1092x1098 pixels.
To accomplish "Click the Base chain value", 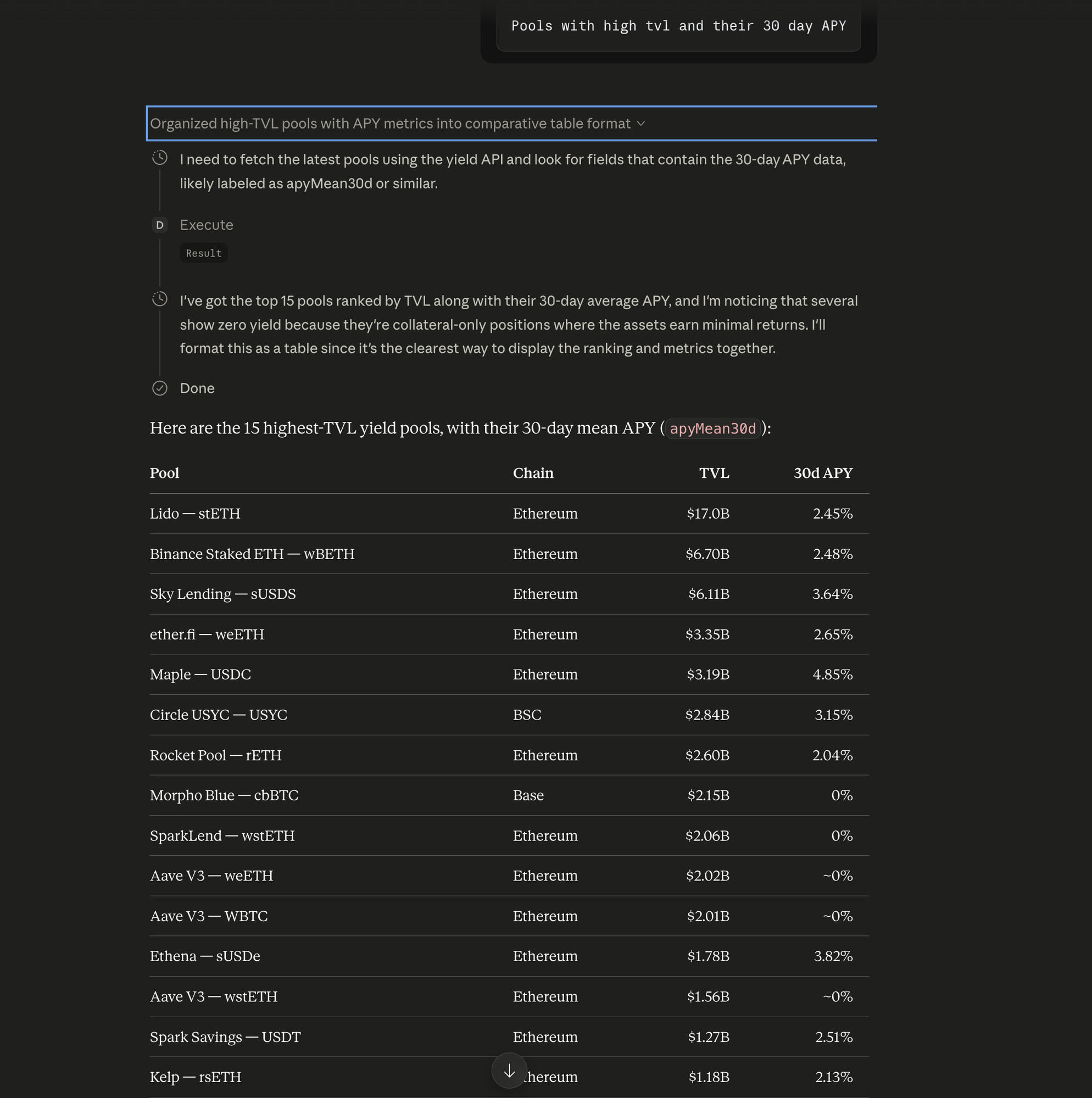I will [x=528, y=795].
